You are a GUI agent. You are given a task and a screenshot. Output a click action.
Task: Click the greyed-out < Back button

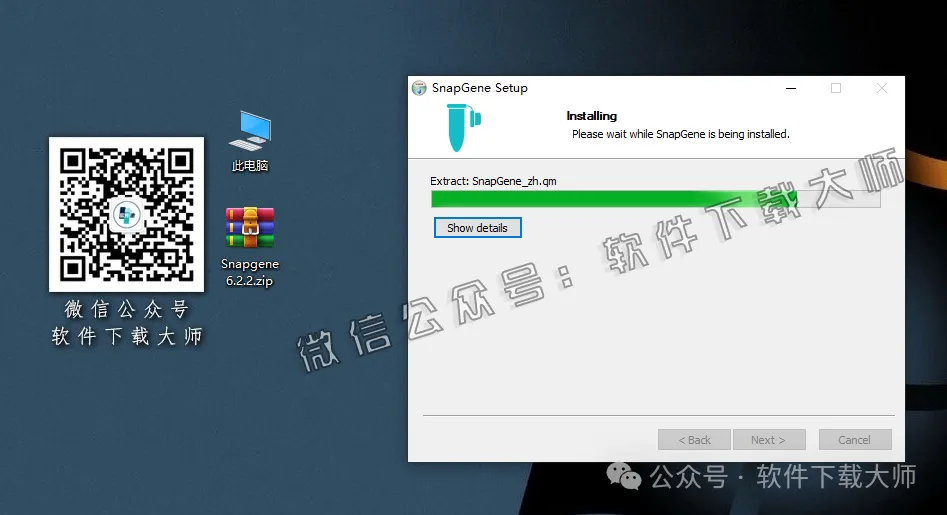coord(694,440)
